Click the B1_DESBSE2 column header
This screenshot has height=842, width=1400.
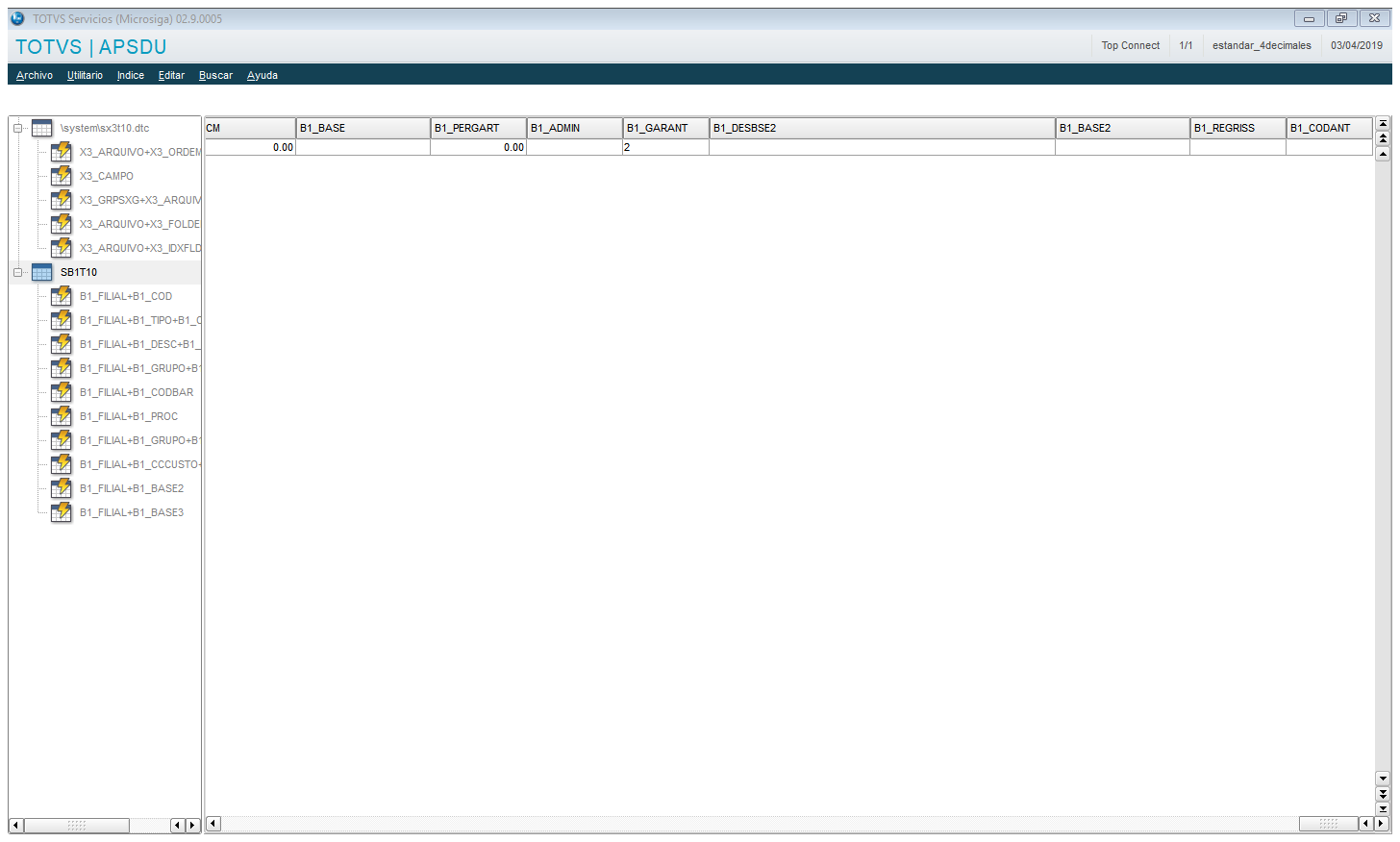pyautogui.click(x=883, y=128)
